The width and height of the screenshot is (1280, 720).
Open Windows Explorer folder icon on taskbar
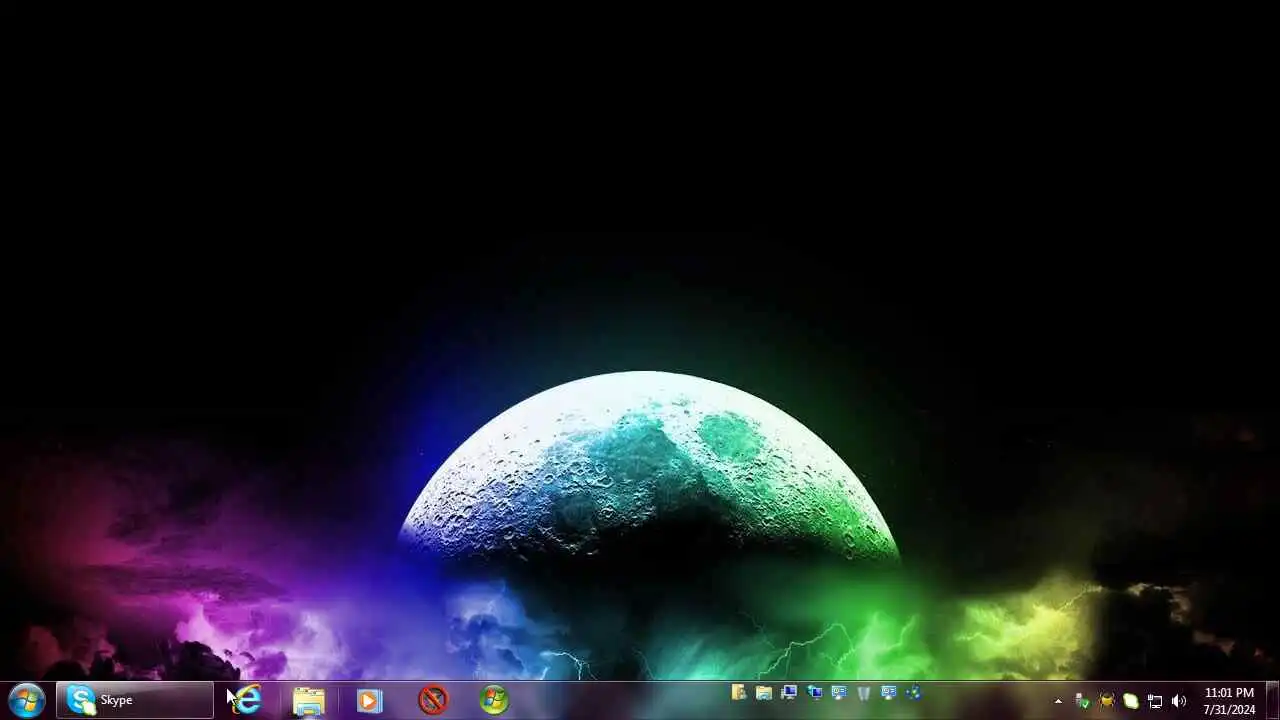coord(309,700)
